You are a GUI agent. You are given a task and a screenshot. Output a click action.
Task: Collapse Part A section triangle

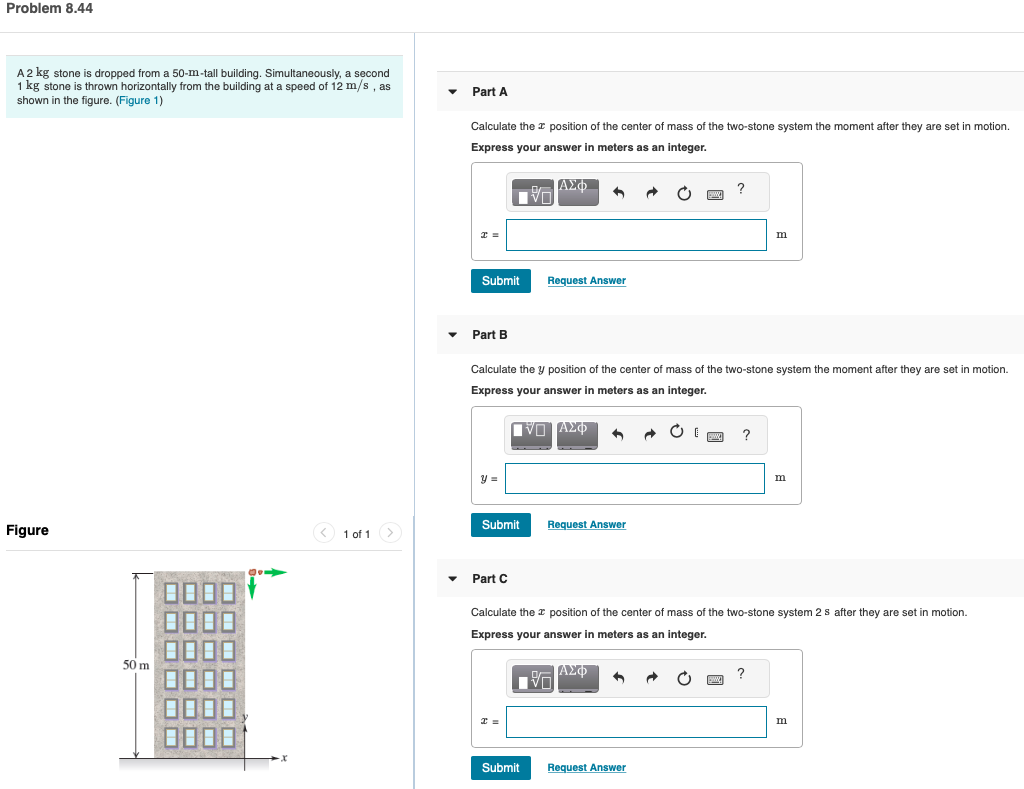453,92
